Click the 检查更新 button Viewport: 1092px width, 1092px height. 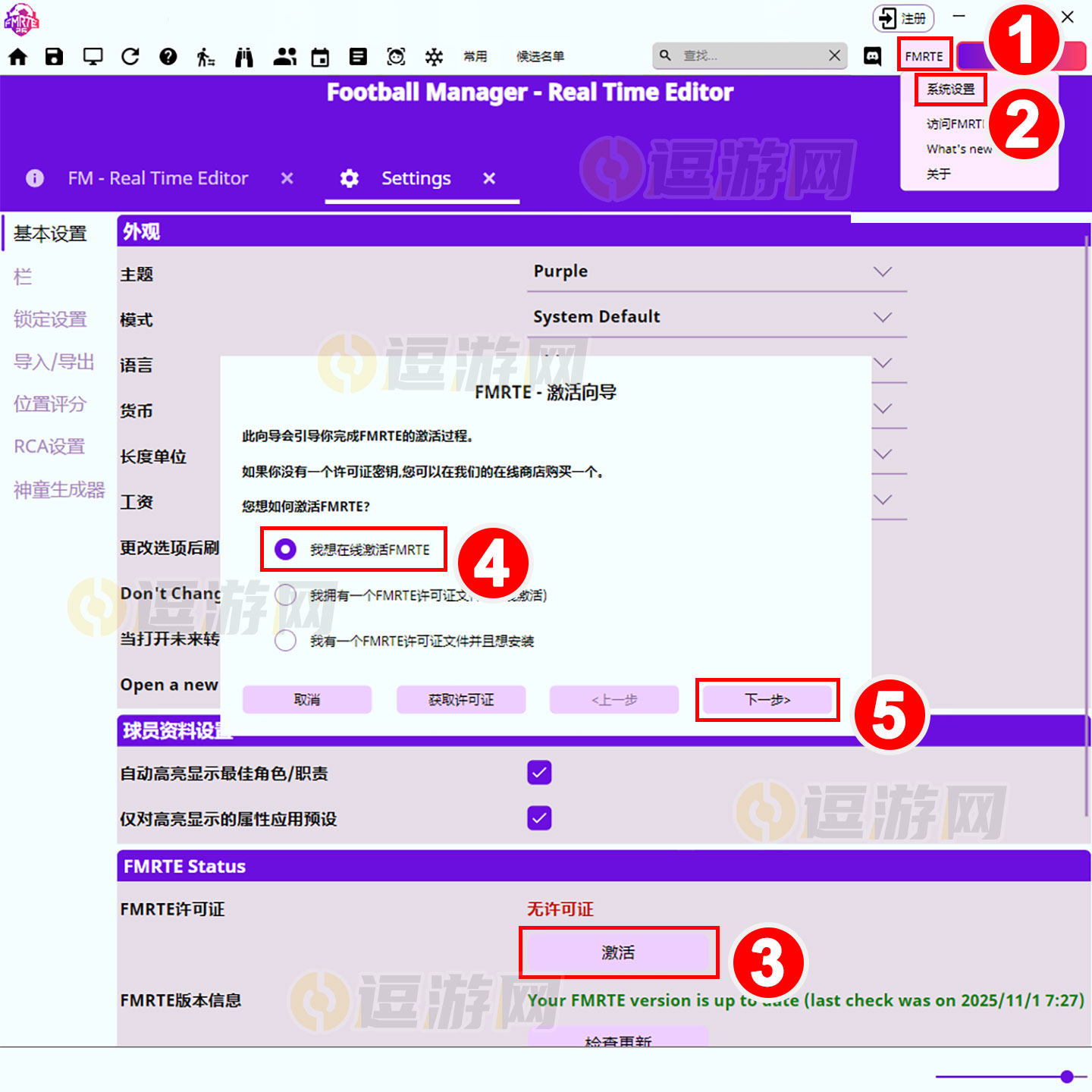pos(618,1038)
